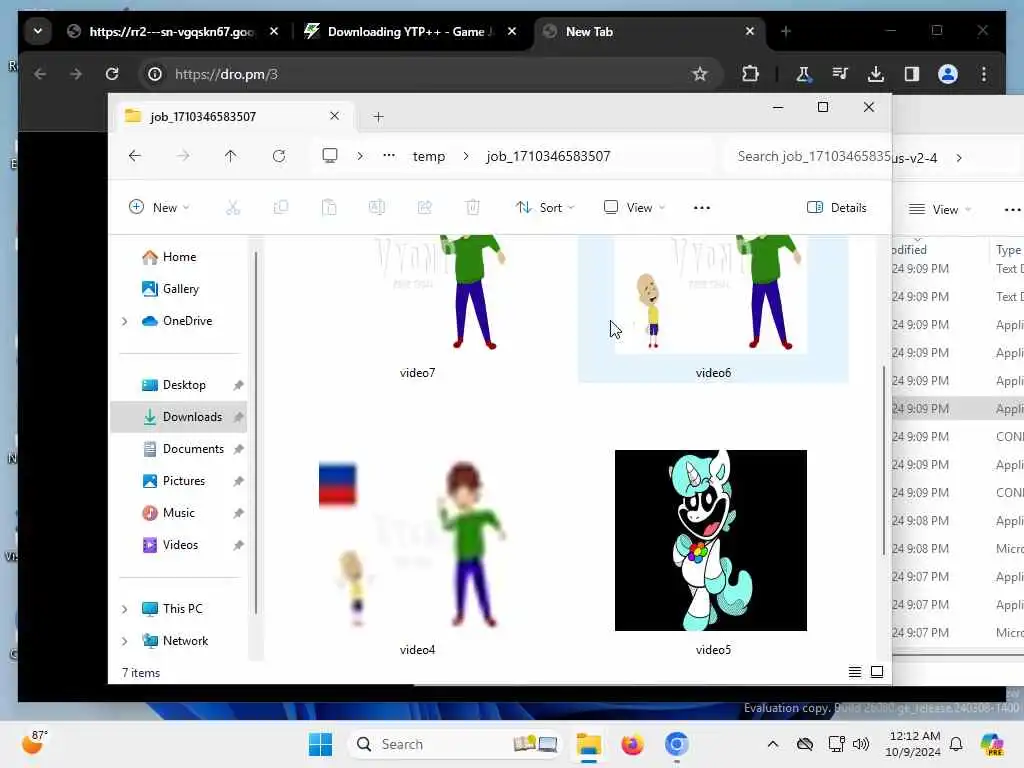Open Chrome extensions puzzle icon
Viewport: 1024px width, 768px height.
click(750, 74)
